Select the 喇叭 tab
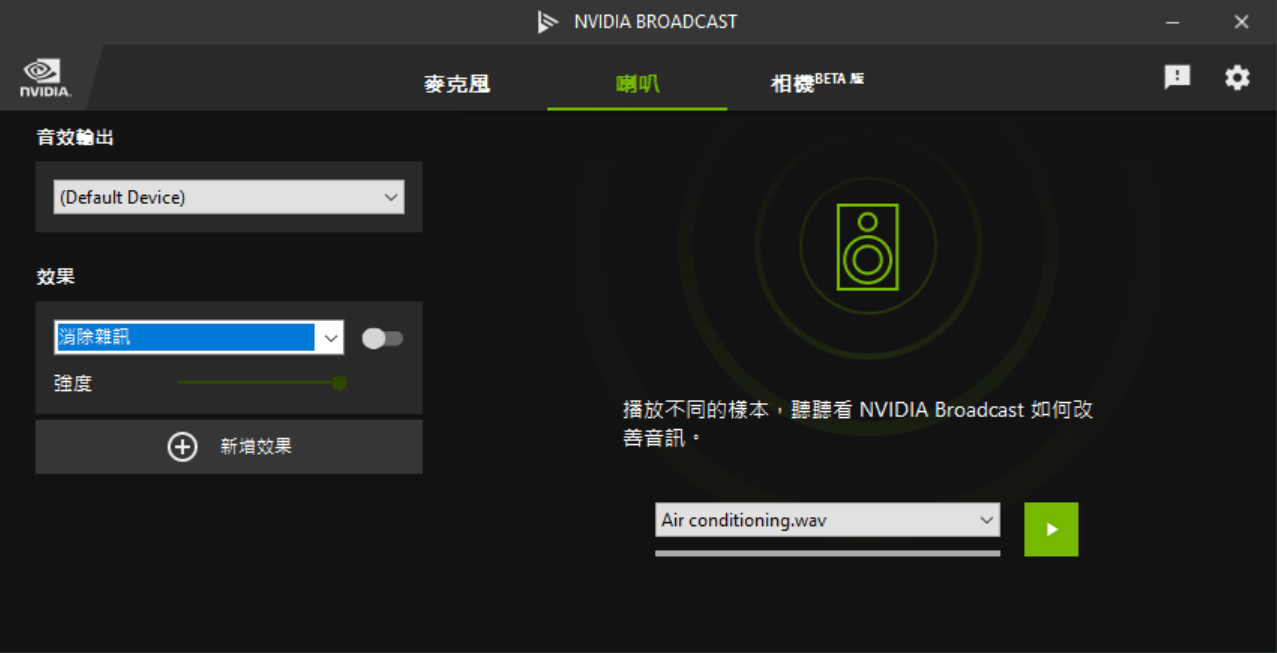This screenshot has width=1277, height=653. tap(637, 84)
